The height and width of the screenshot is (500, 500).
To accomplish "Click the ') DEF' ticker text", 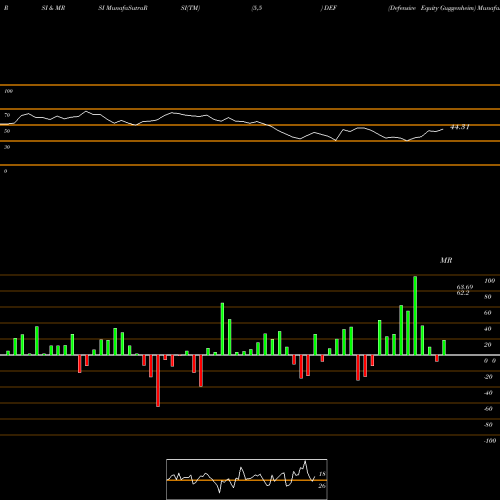I will (329, 8).
